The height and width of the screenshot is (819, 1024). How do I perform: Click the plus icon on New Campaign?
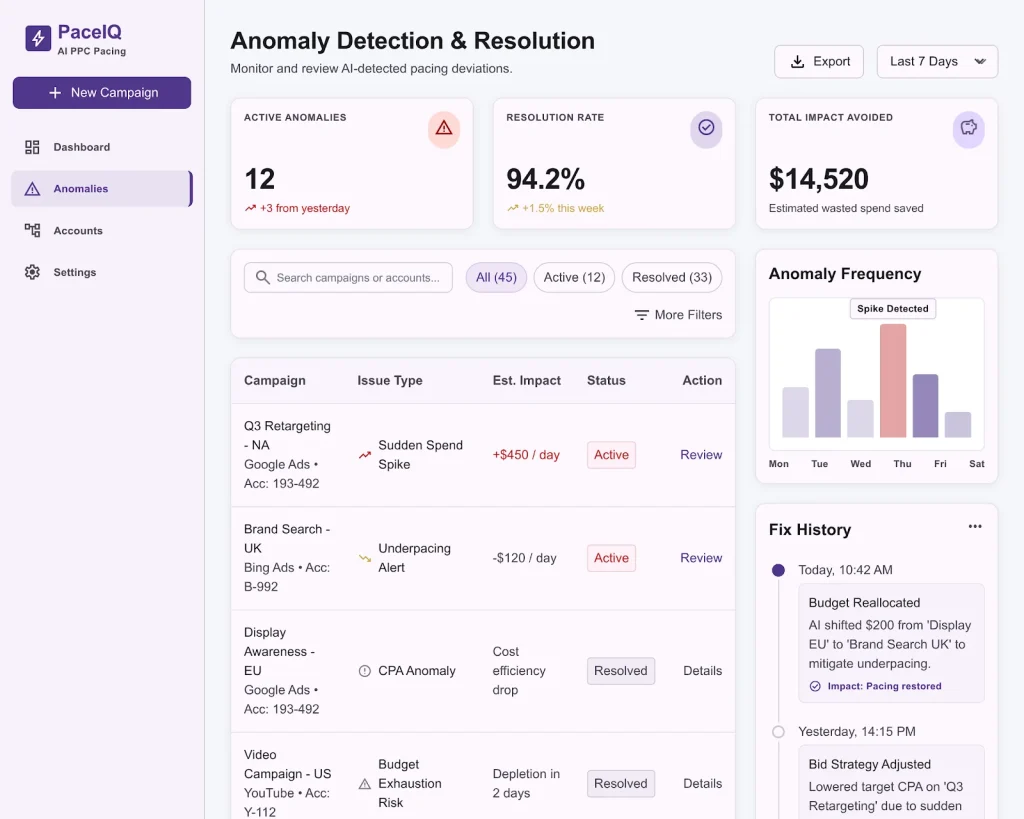click(x=56, y=93)
